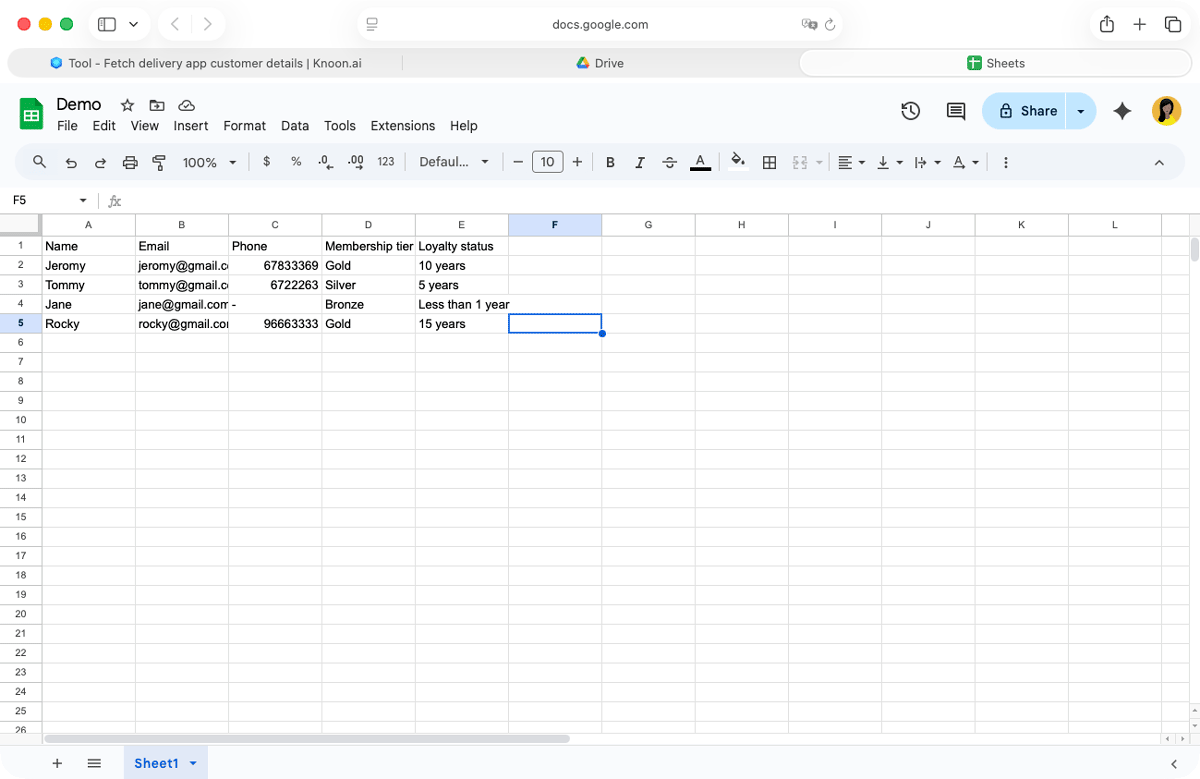
Task: Add a new sheet with the plus button
Action: 57,762
